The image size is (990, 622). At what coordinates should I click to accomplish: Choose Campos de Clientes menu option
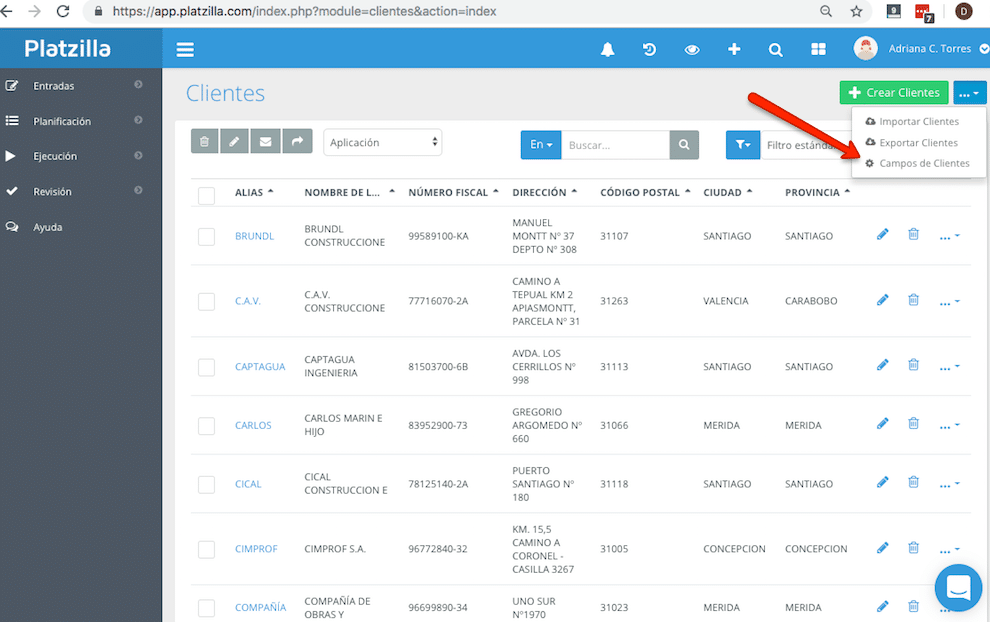click(917, 163)
